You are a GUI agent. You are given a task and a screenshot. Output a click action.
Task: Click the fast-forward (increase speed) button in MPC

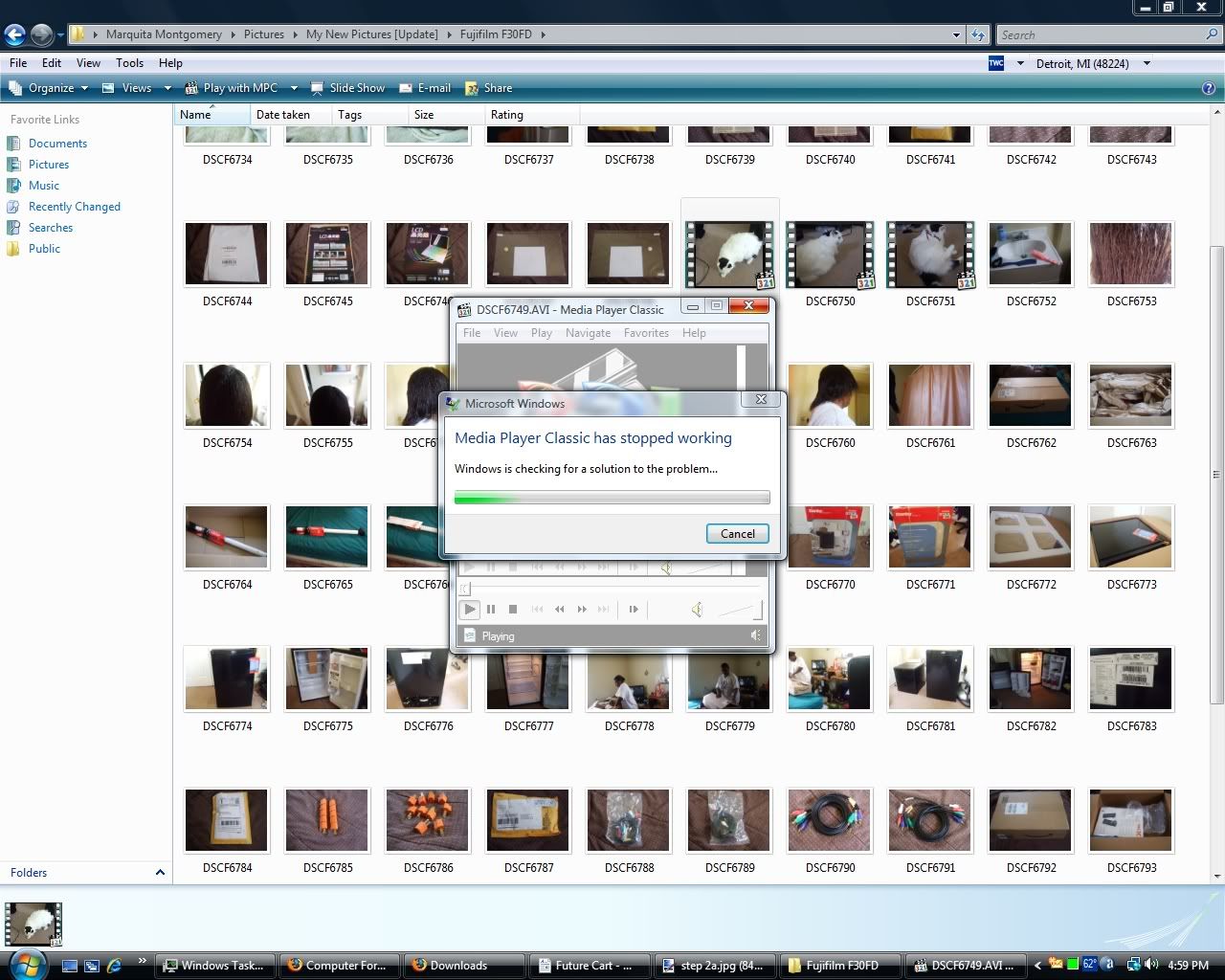pyautogui.click(x=582, y=609)
